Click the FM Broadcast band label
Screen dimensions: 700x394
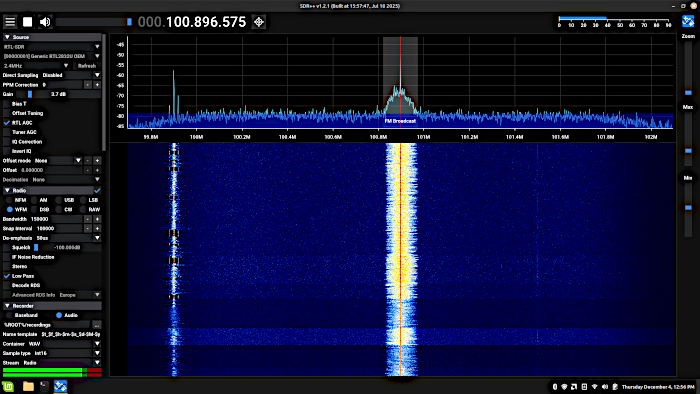pos(400,121)
